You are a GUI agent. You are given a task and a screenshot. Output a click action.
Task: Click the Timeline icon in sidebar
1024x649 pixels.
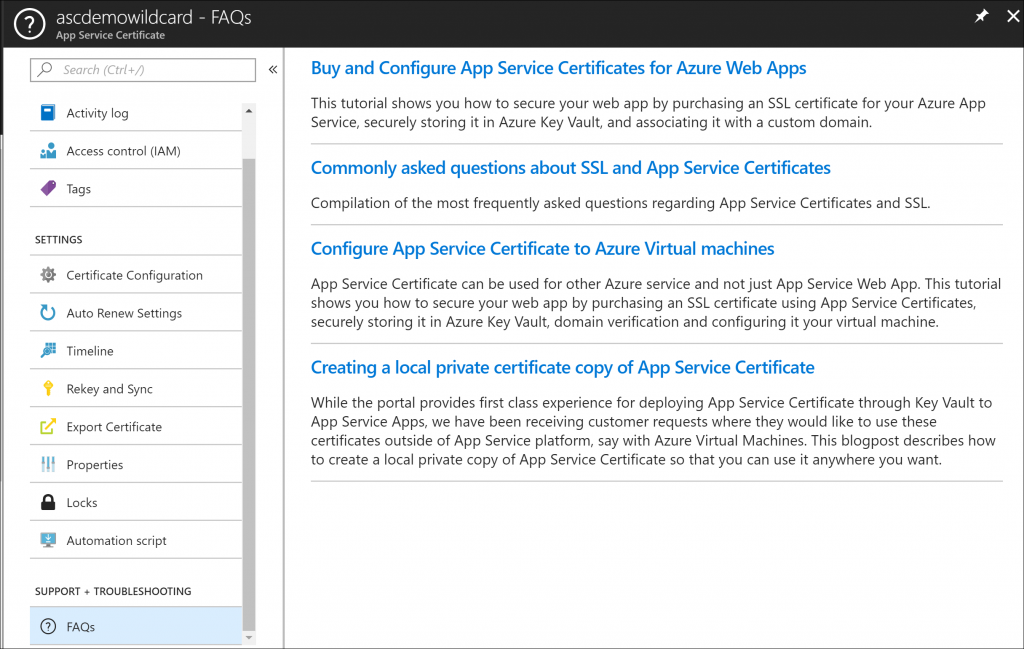pos(48,351)
